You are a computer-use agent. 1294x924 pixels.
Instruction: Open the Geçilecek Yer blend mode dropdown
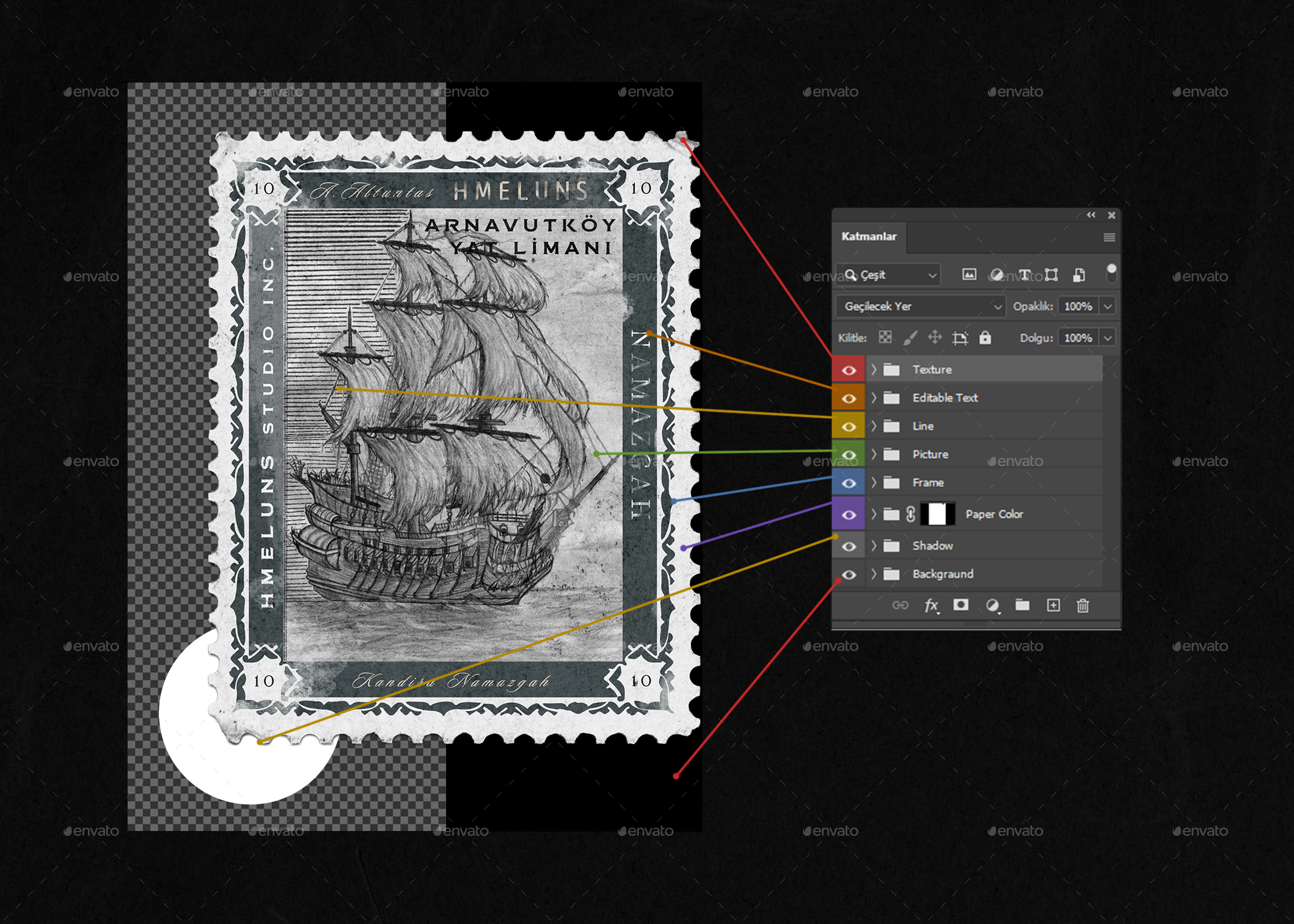coord(921,306)
